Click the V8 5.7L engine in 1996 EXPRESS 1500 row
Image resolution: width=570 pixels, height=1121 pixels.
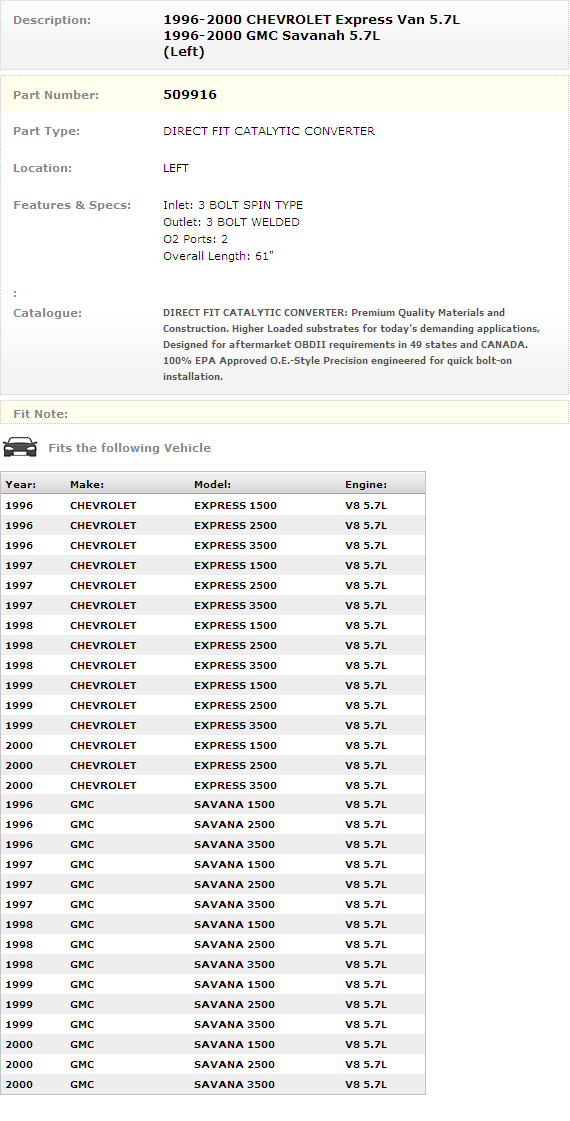point(366,505)
